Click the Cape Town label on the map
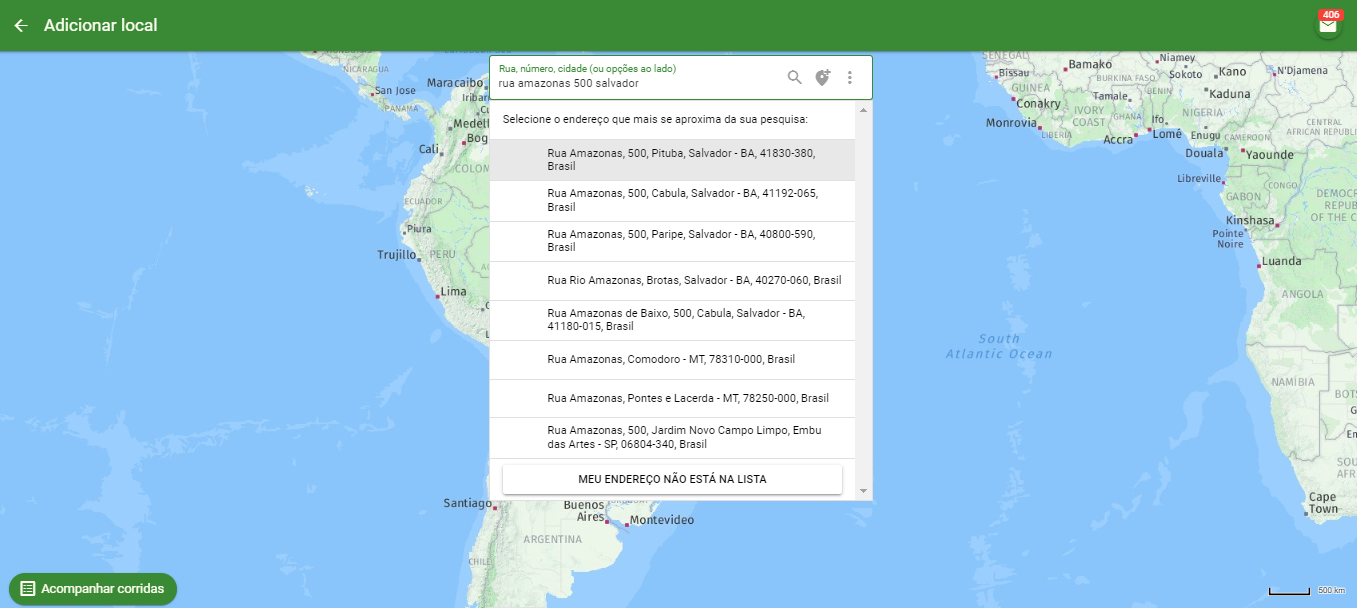1357x608 pixels. coord(1322,503)
